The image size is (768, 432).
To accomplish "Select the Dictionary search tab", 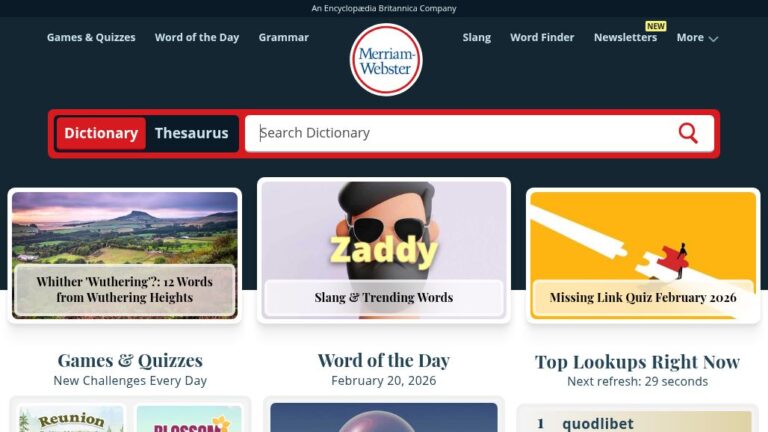I will point(101,133).
